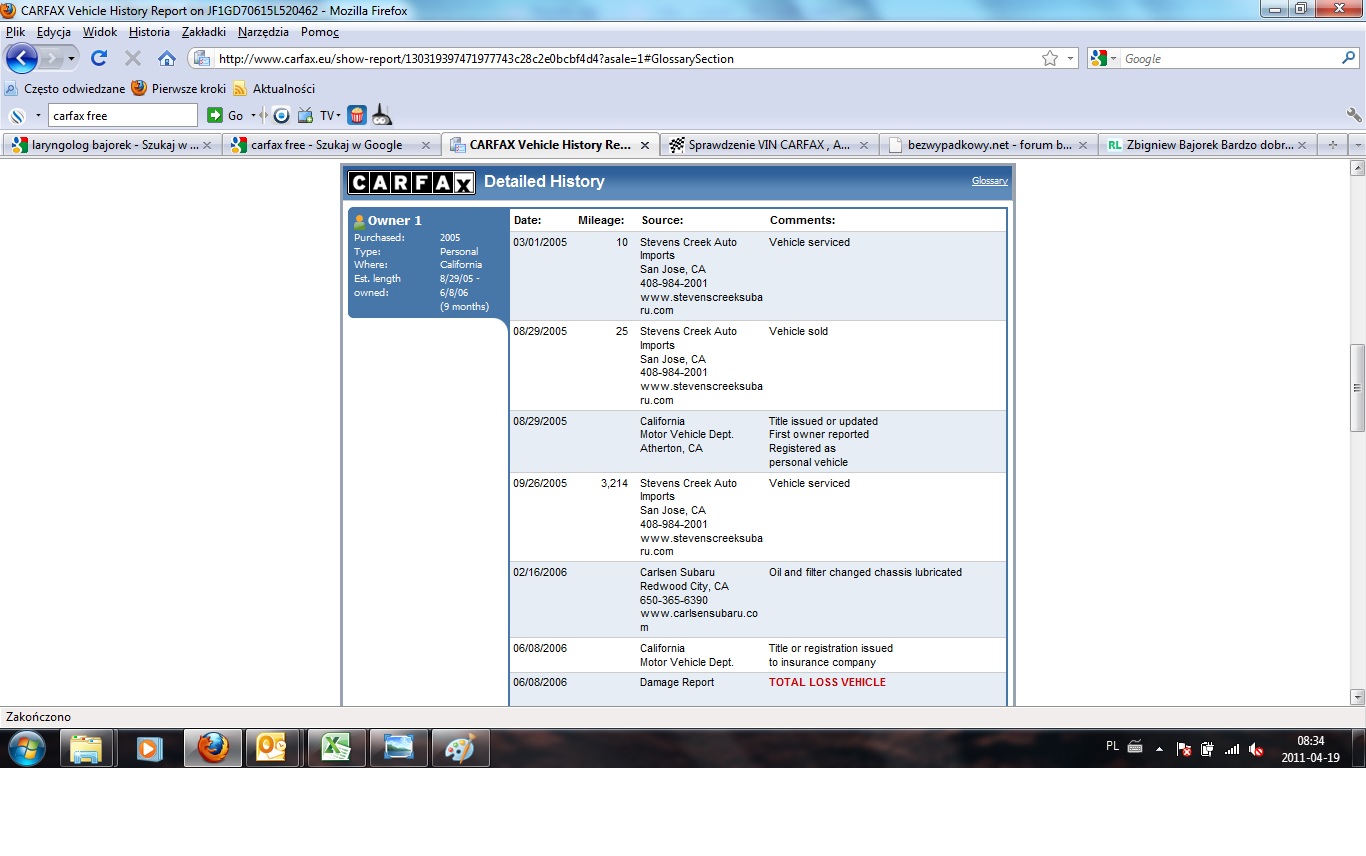Click the search magnifier in Google box
Screen dimensions: 1366x856
pos(1348,59)
